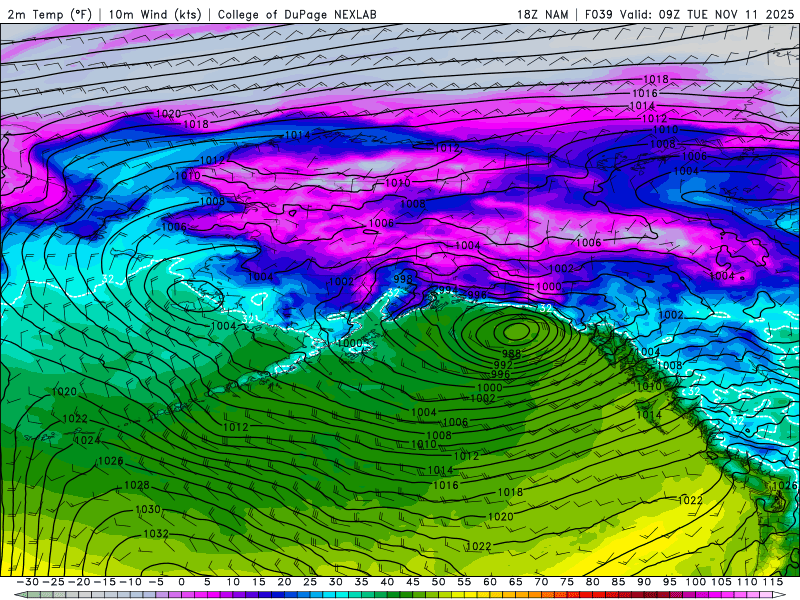Click the -25 value on the temperature scale
The image size is (800, 600).
(x=53, y=582)
